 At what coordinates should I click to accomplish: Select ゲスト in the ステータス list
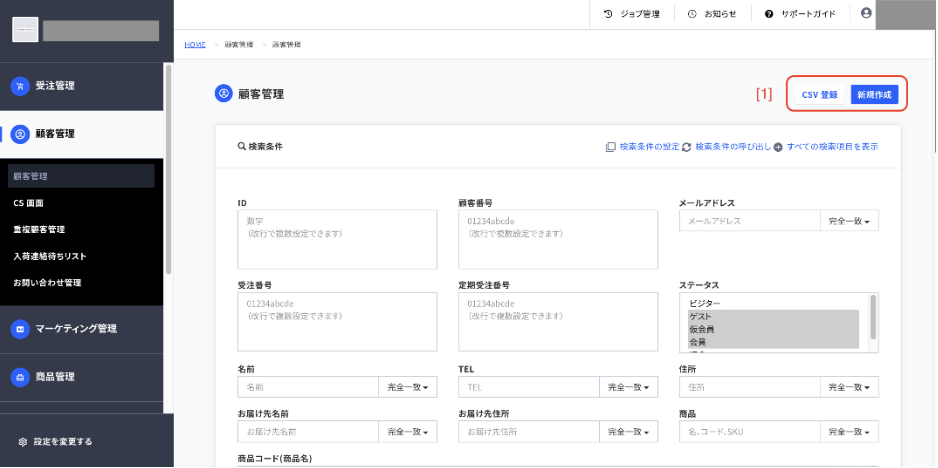pyautogui.click(x=773, y=317)
